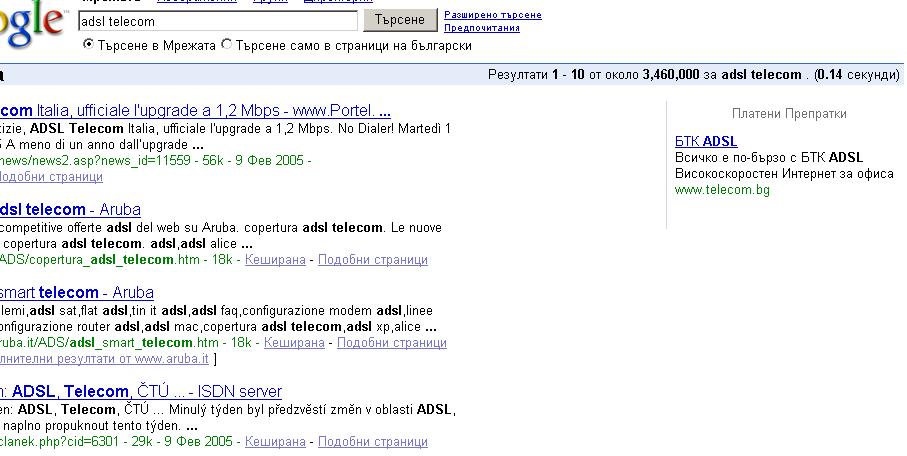Click the search box containing "adsl telecom"

(x=218, y=21)
